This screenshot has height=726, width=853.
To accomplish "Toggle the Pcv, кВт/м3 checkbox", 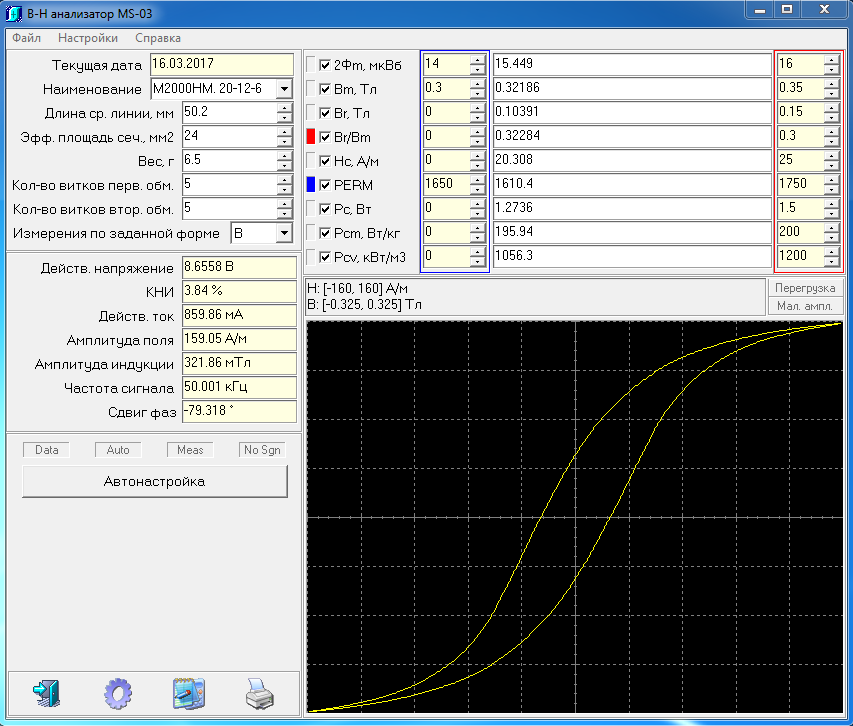I will 325,257.
